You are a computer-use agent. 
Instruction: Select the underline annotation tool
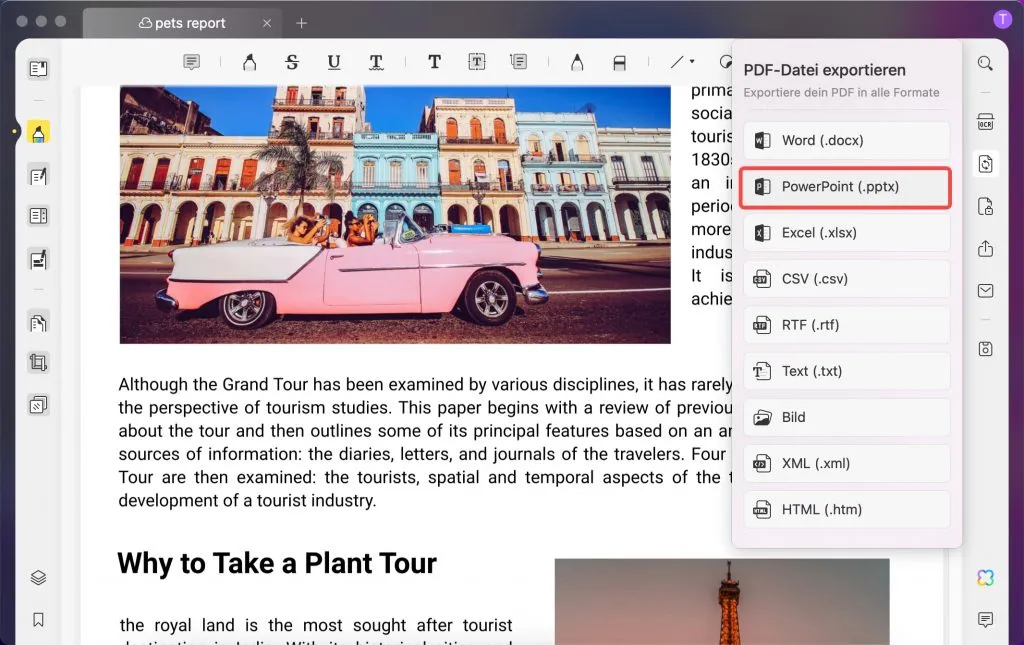(333, 62)
